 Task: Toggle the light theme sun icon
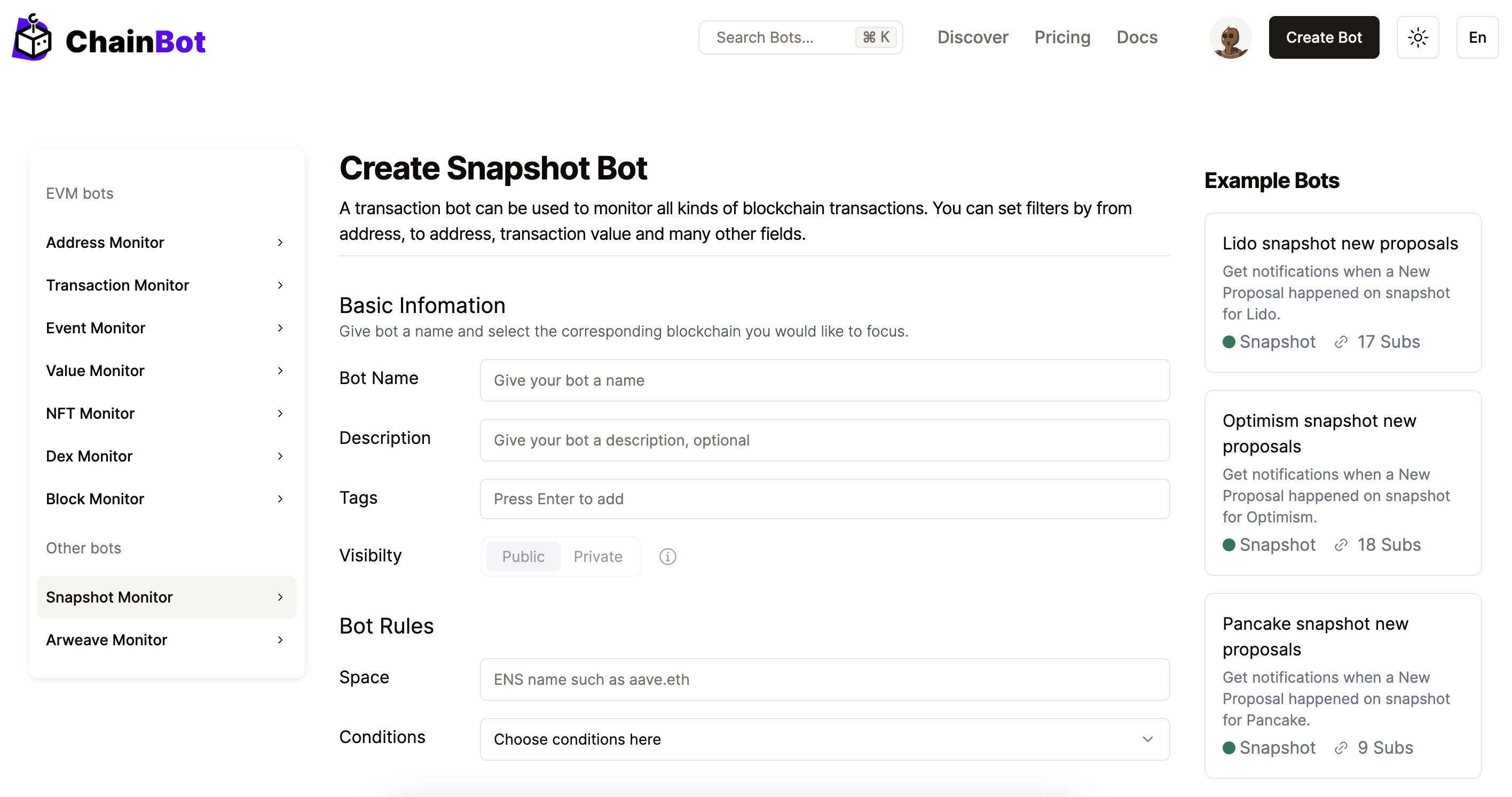pos(1417,37)
